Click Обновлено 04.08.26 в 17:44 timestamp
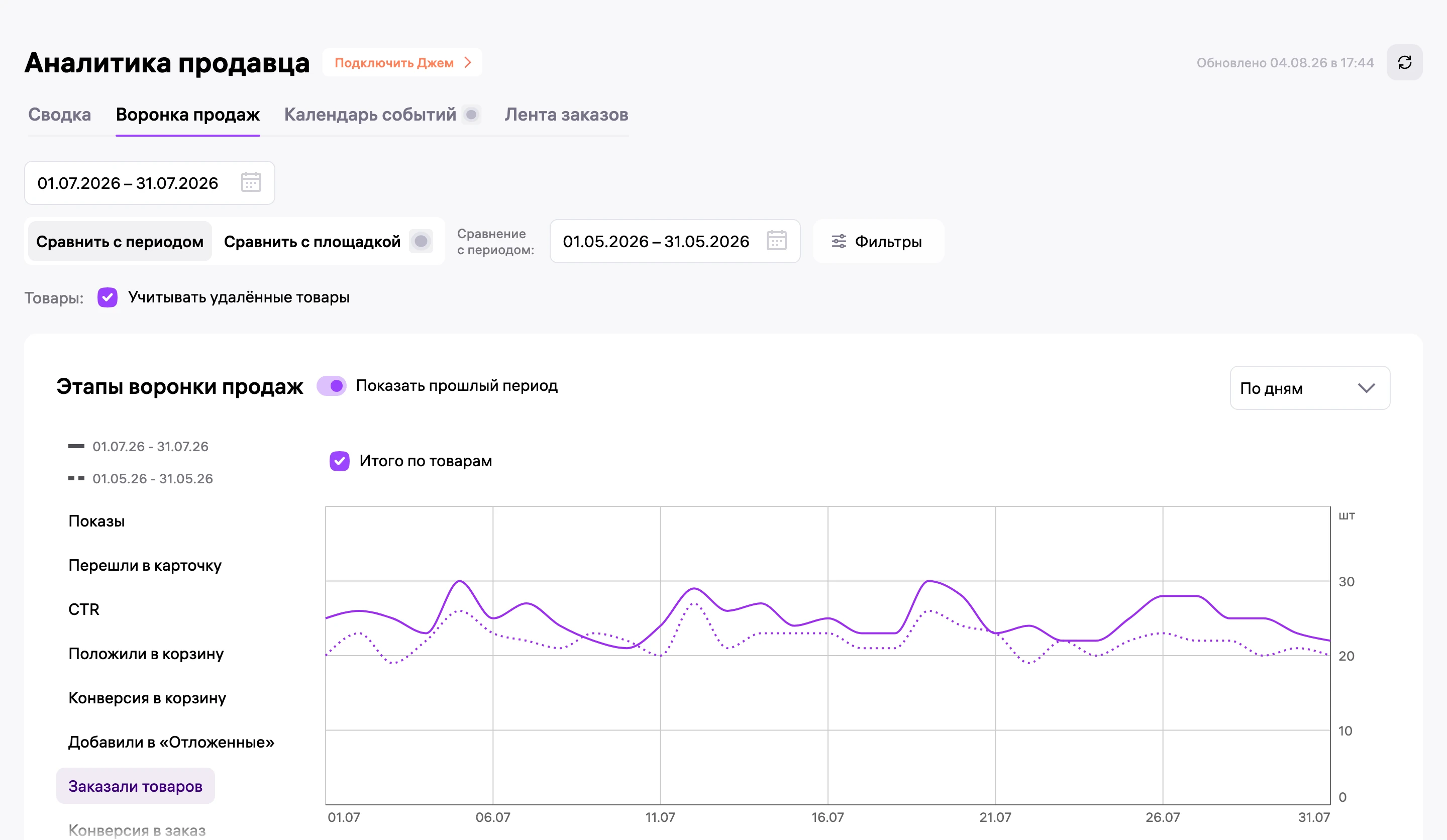The width and height of the screenshot is (1447, 840). click(x=1285, y=63)
